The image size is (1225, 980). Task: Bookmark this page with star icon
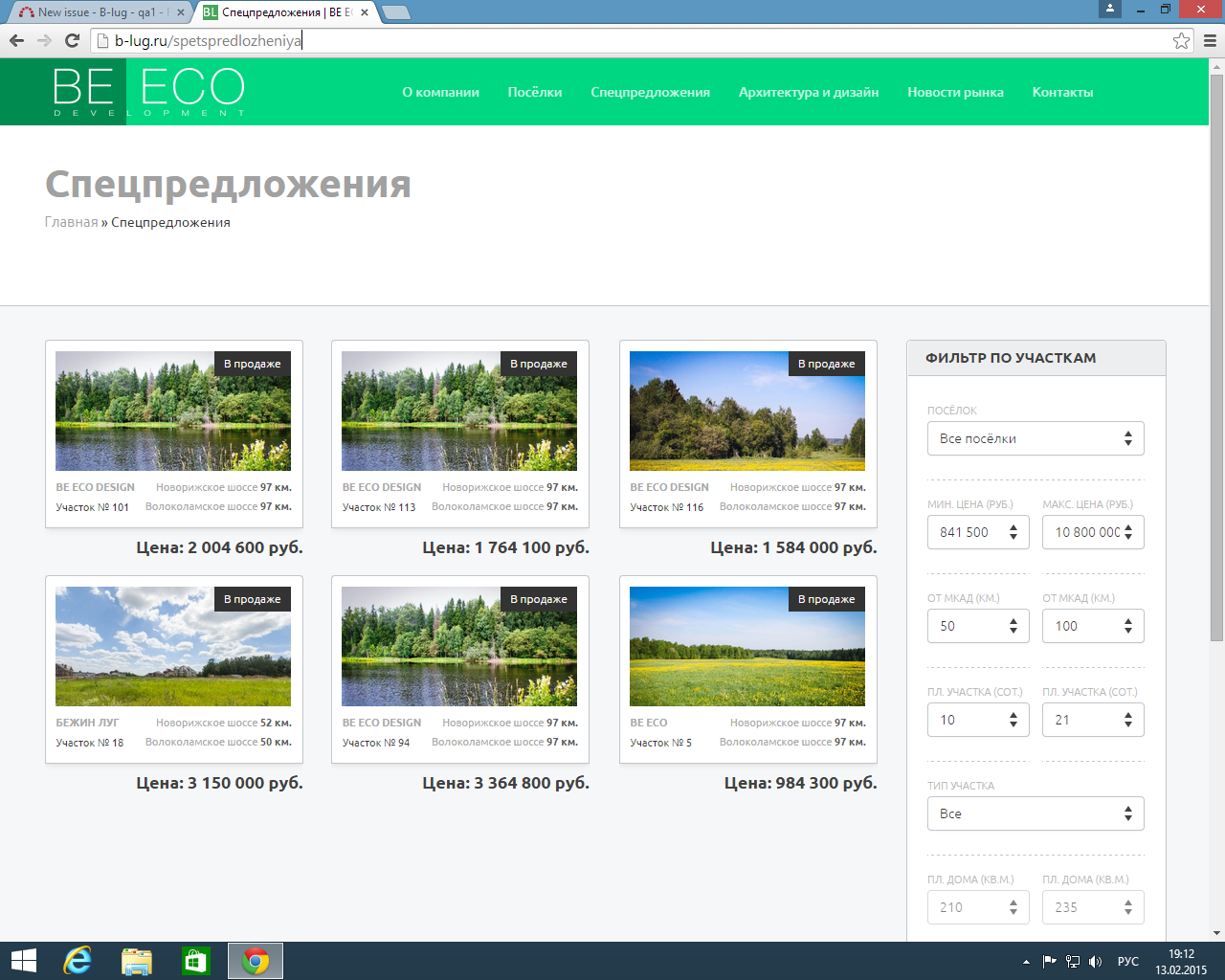[1181, 40]
